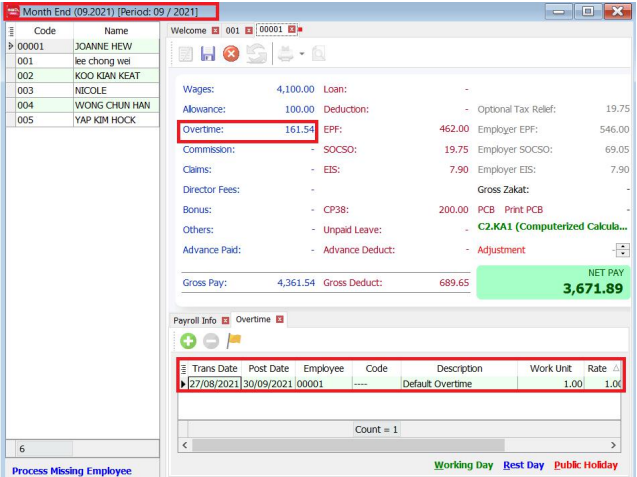637x477 pixels.
Task: Click the Month End window app icon
Action: click(13, 11)
